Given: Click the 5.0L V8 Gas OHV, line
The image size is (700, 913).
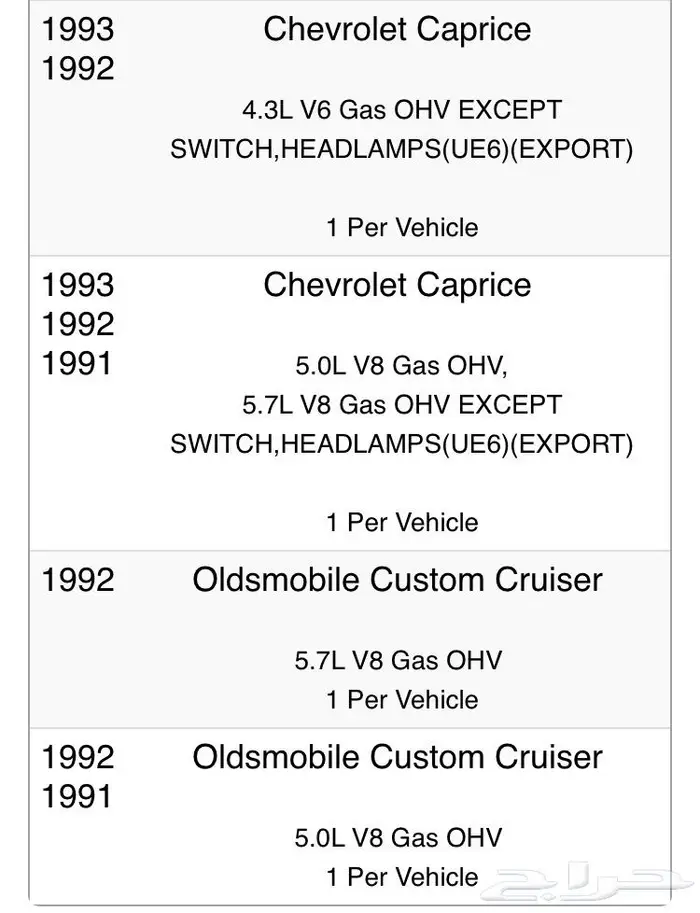Looking at the screenshot, I should [x=402, y=366].
